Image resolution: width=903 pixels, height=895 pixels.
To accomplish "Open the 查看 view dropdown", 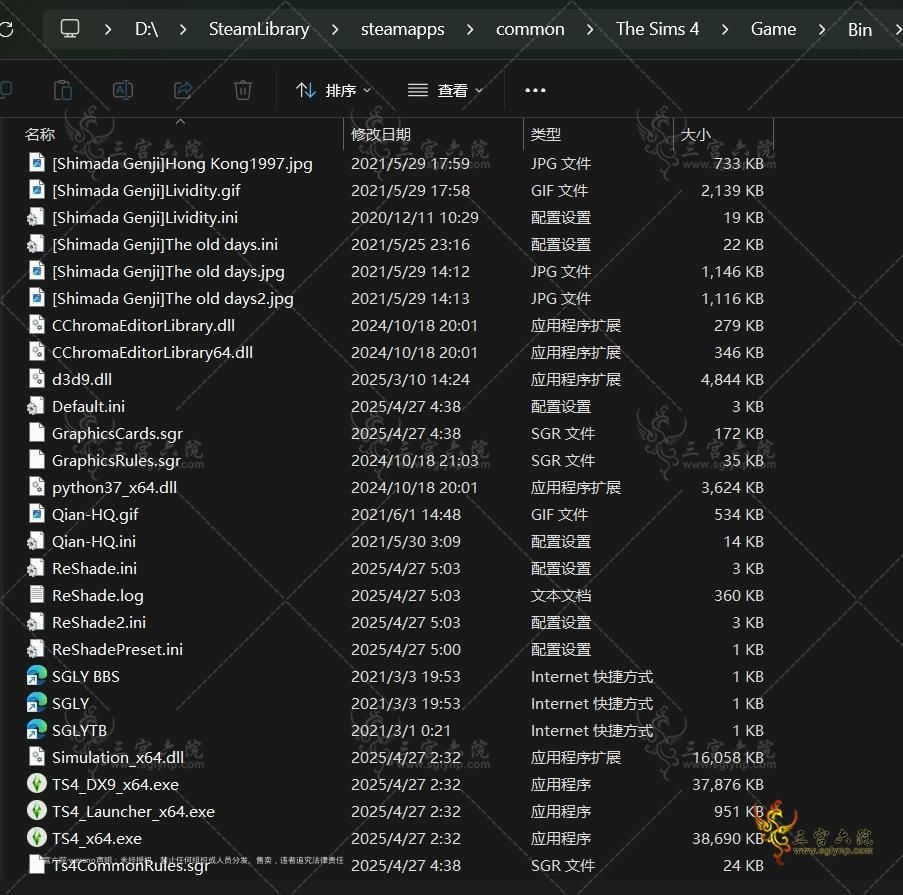I will (445, 90).
